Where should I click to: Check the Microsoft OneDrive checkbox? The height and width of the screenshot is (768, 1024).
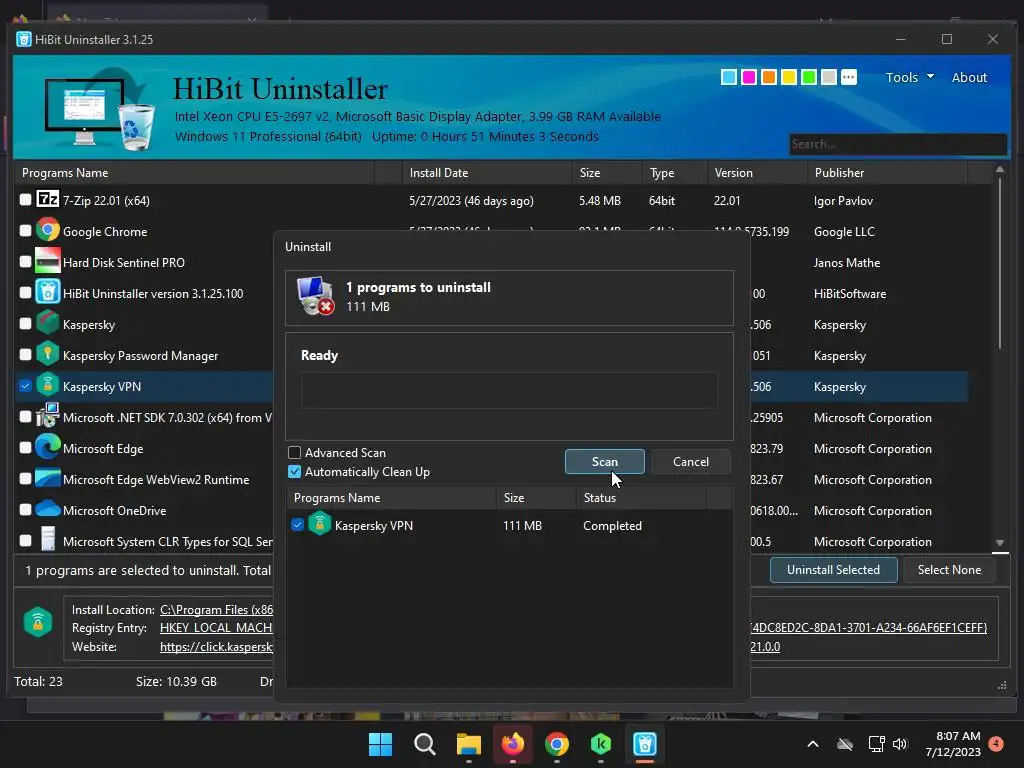point(25,509)
